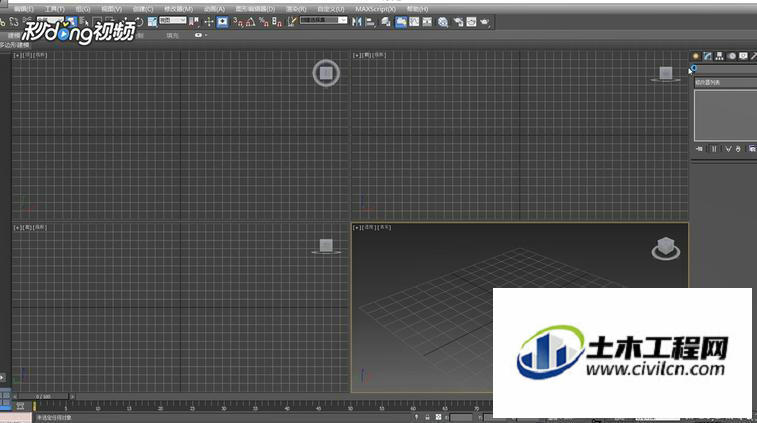Click Use Pivot Point Center icon
The width and height of the screenshot is (757, 423).
[x=194, y=22]
